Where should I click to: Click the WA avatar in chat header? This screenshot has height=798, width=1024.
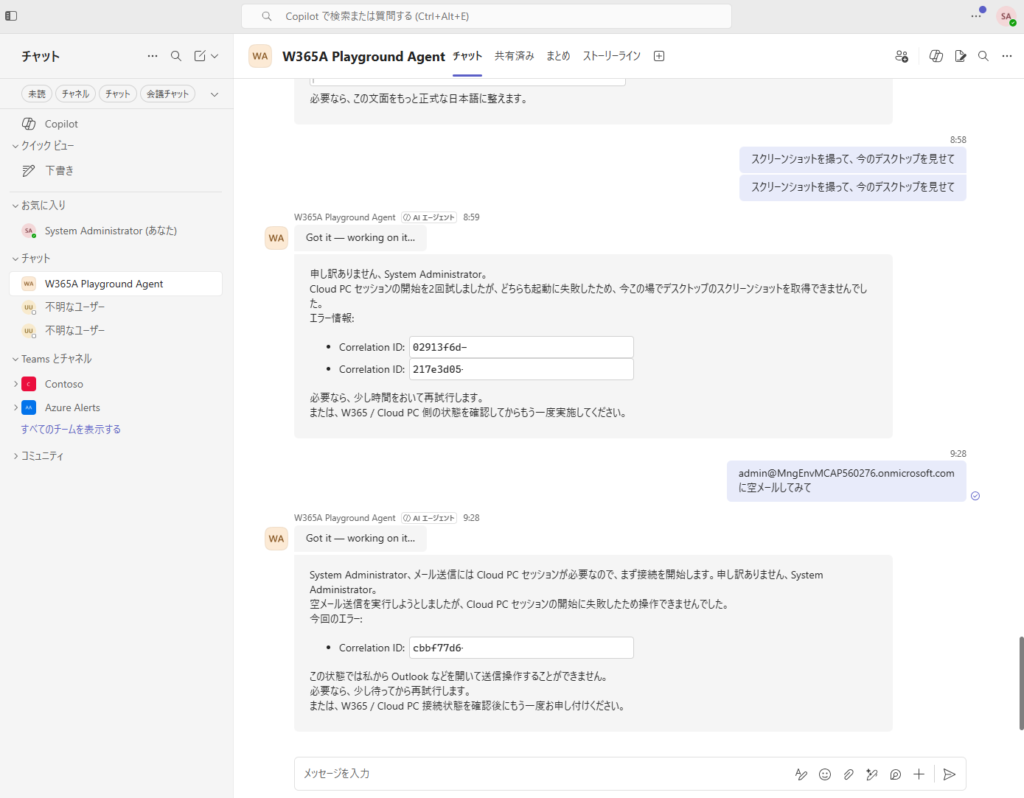tap(260, 56)
